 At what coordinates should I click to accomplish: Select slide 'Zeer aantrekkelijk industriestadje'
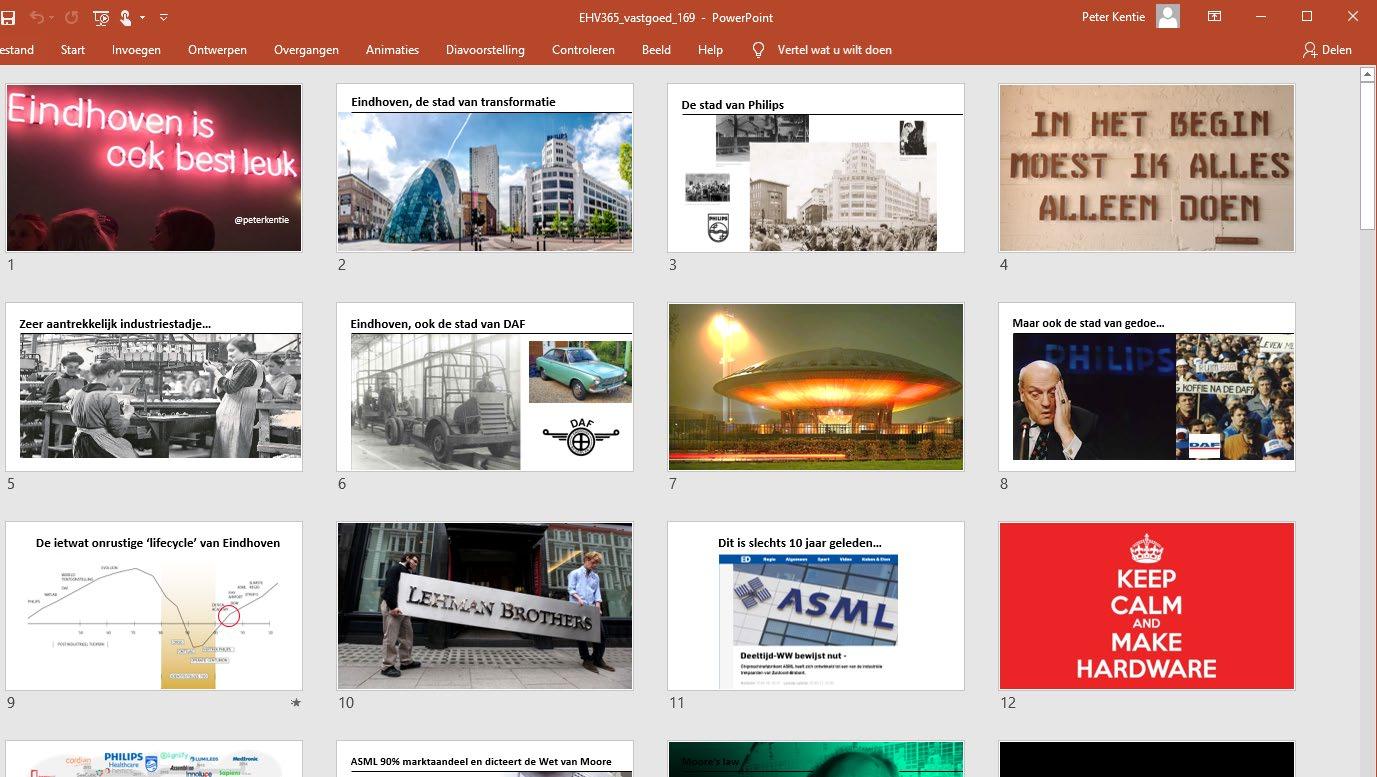(x=154, y=387)
